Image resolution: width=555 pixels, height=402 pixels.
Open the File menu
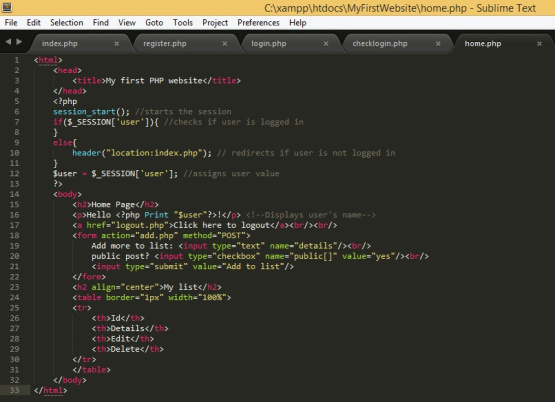[x=11, y=23]
